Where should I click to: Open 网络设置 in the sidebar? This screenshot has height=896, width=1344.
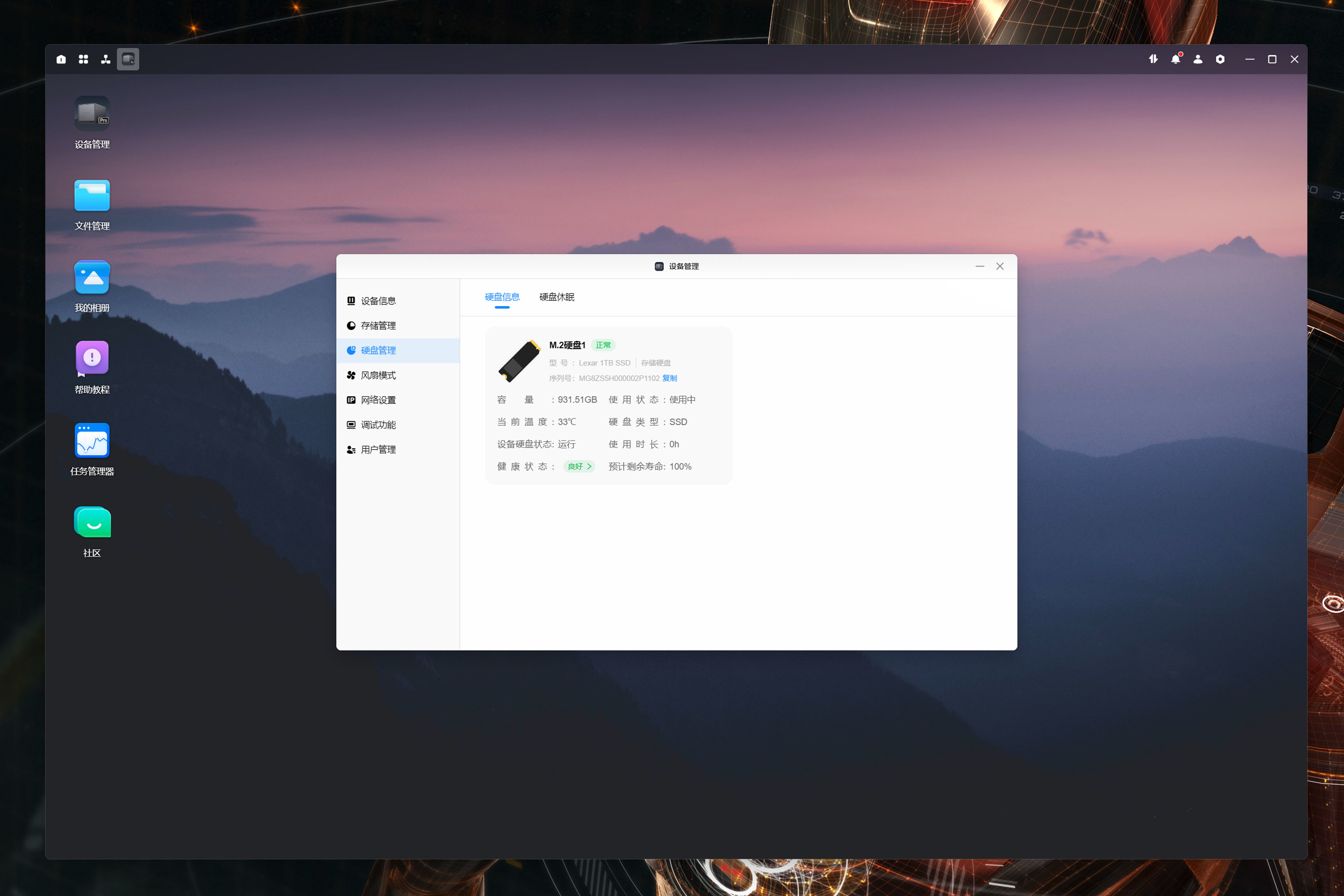point(378,400)
